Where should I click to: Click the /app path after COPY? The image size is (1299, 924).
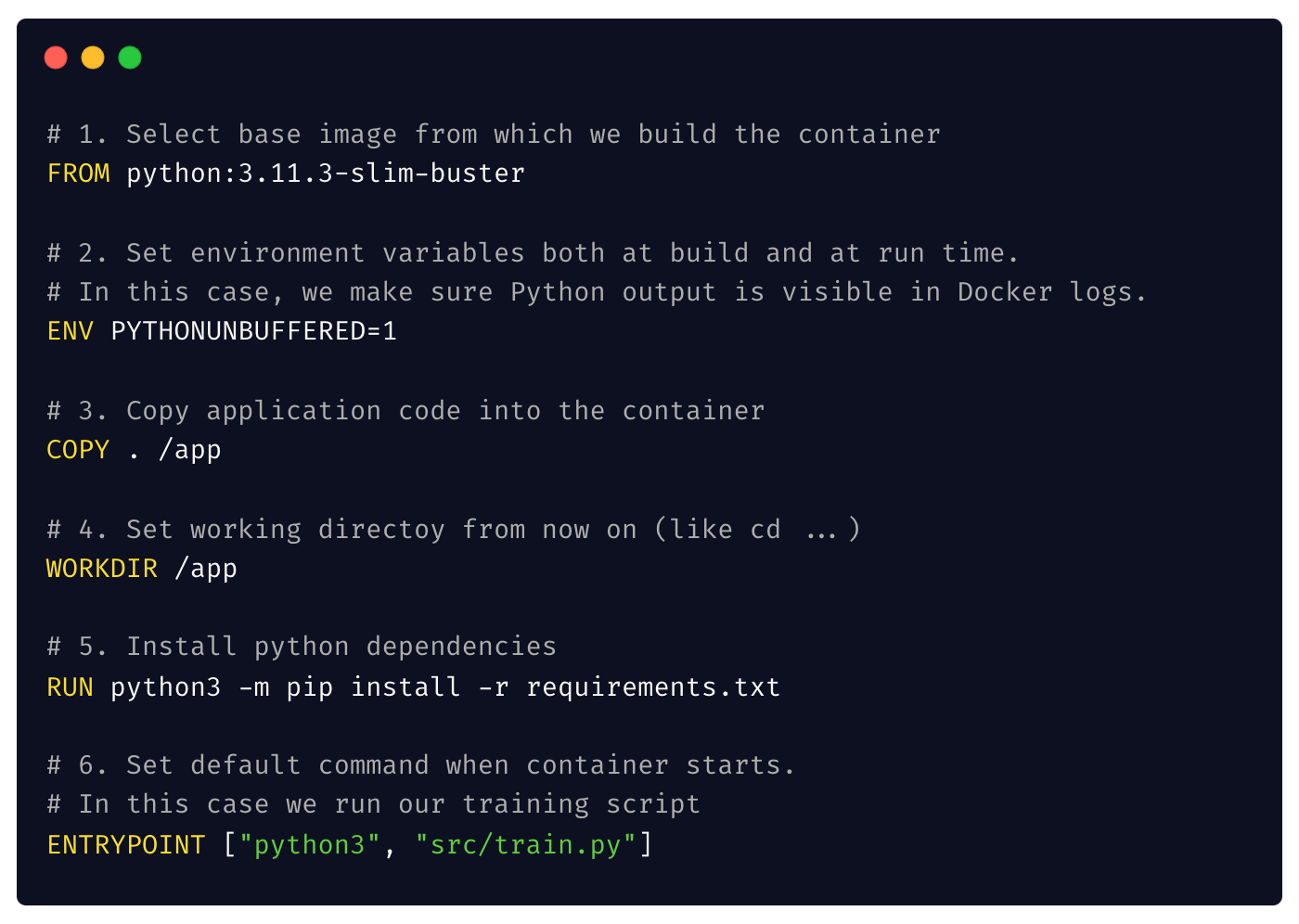point(192,449)
